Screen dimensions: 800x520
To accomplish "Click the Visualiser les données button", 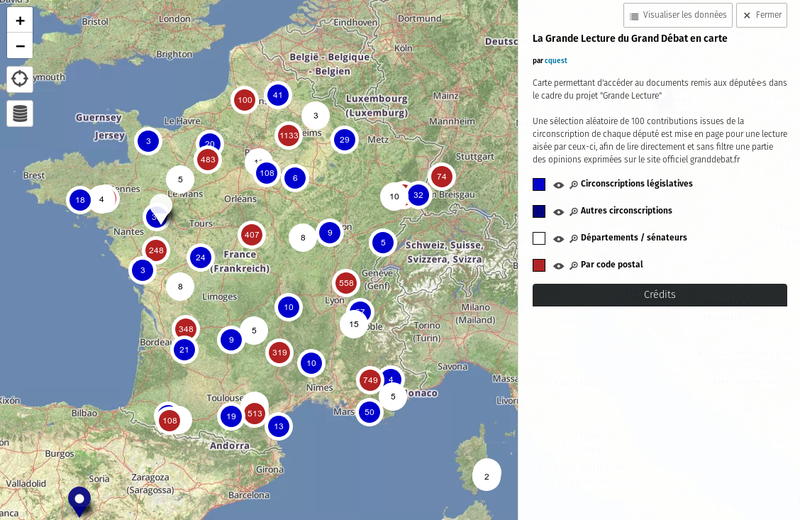I will (677, 15).
